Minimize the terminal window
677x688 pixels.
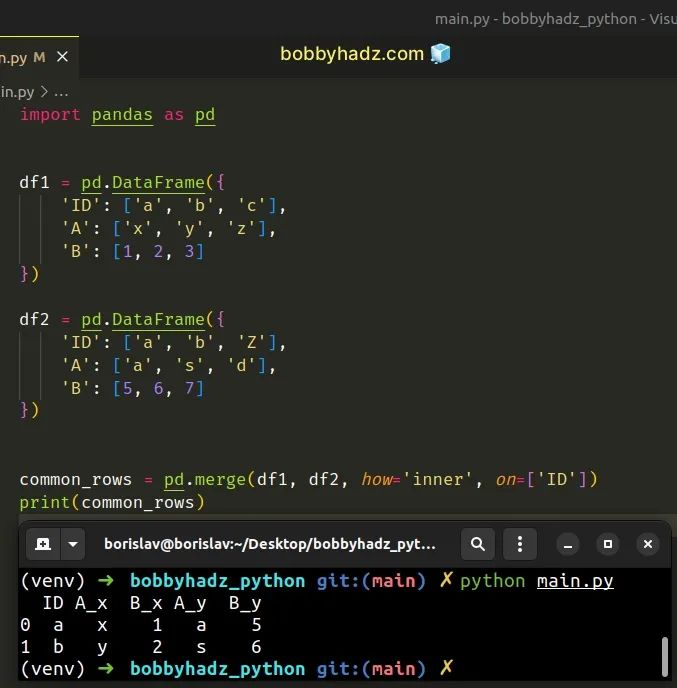568,545
